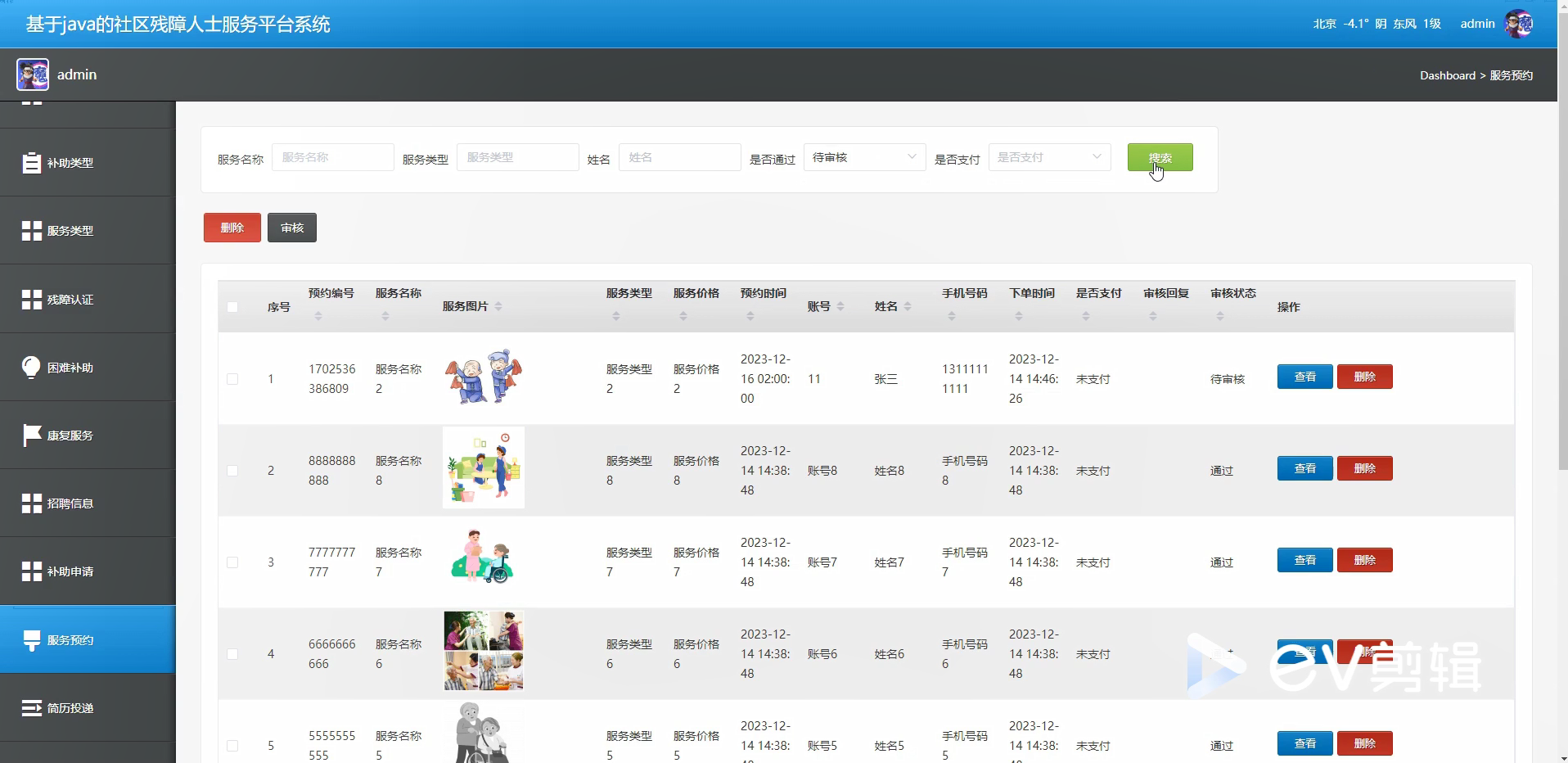Click Dashboard in the breadcrumb
The width and height of the screenshot is (1568, 763).
(1449, 75)
